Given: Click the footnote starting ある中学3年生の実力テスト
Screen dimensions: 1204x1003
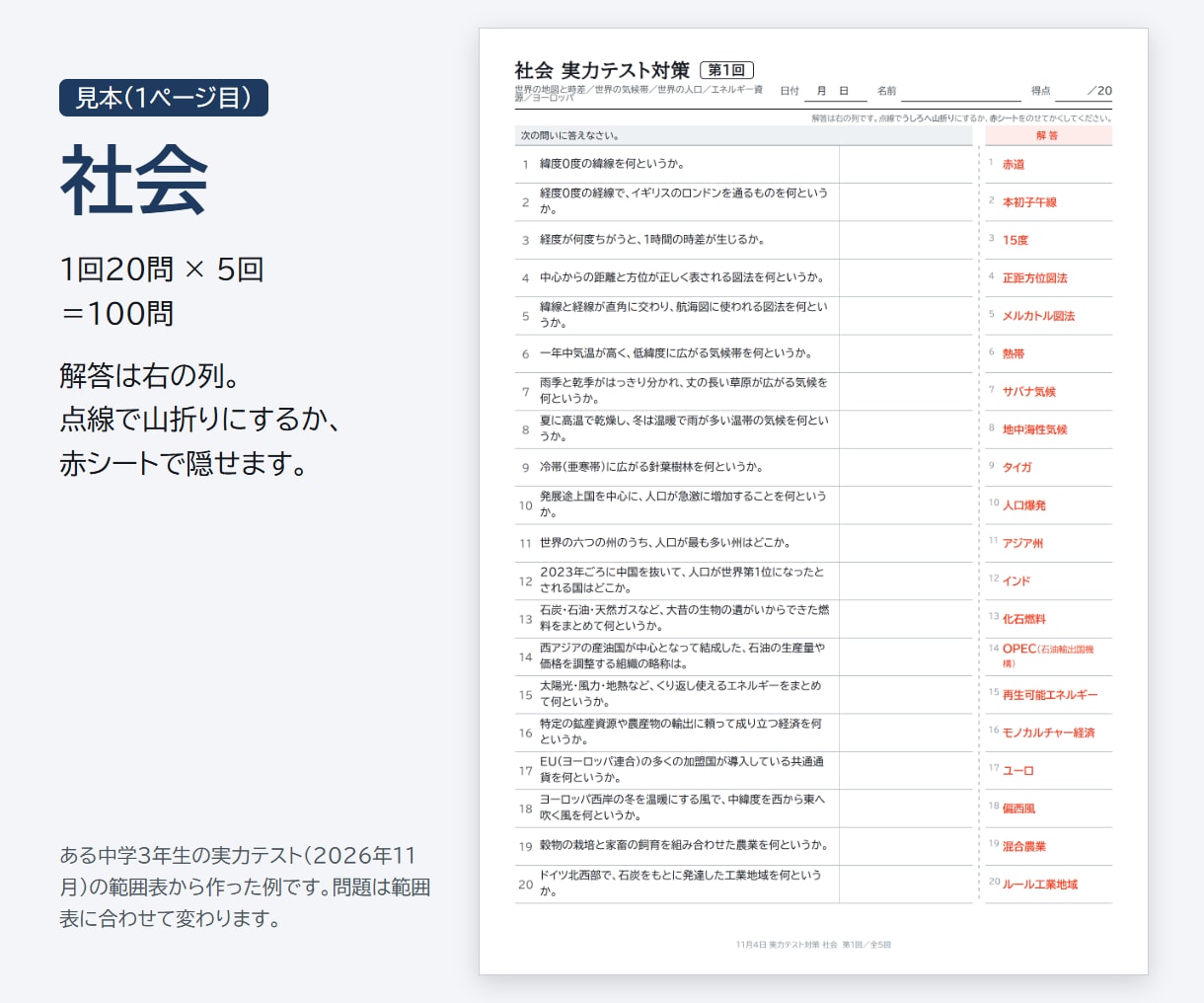Looking at the screenshot, I should coord(245,887).
